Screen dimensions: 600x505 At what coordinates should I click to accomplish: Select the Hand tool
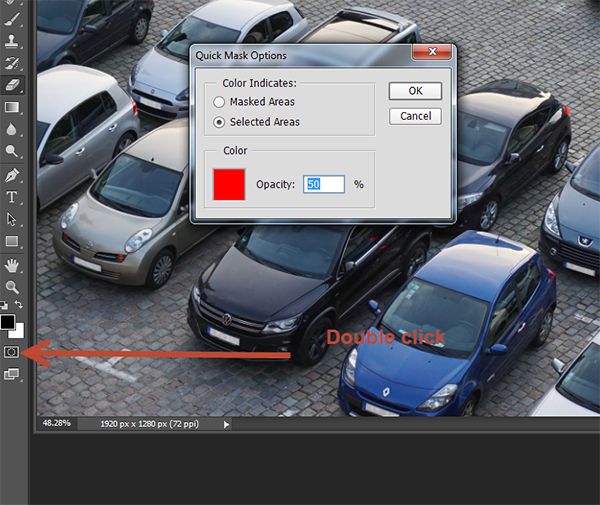click(x=13, y=265)
